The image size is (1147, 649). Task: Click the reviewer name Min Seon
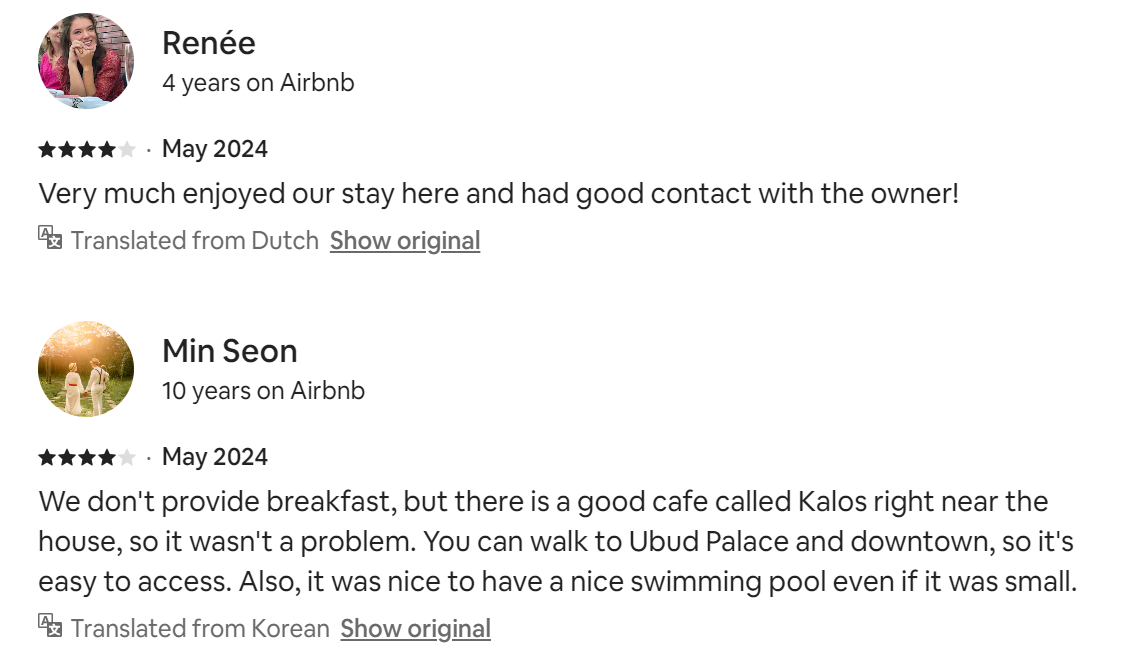tap(230, 351)
